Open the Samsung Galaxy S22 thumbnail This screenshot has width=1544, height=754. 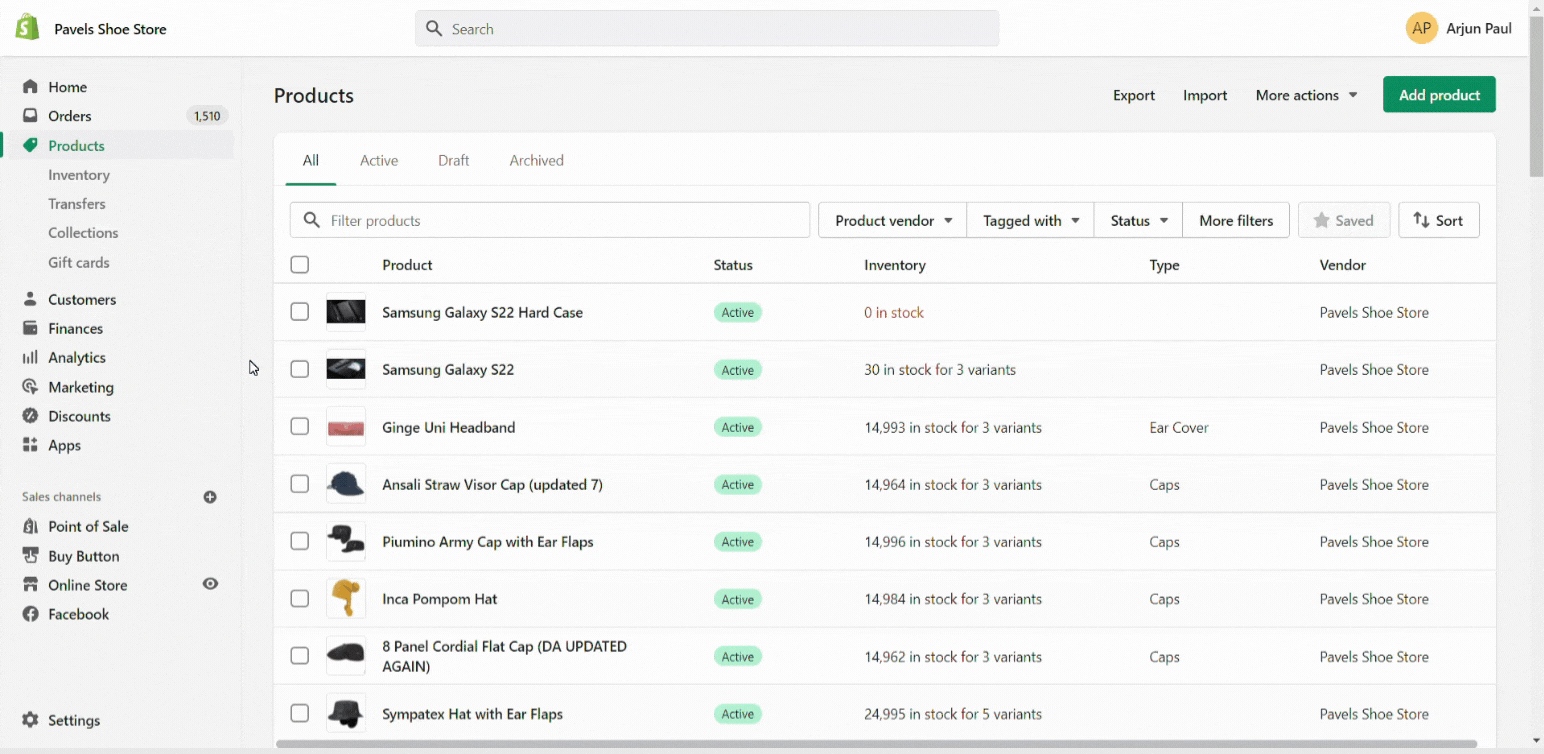(346, 369)
